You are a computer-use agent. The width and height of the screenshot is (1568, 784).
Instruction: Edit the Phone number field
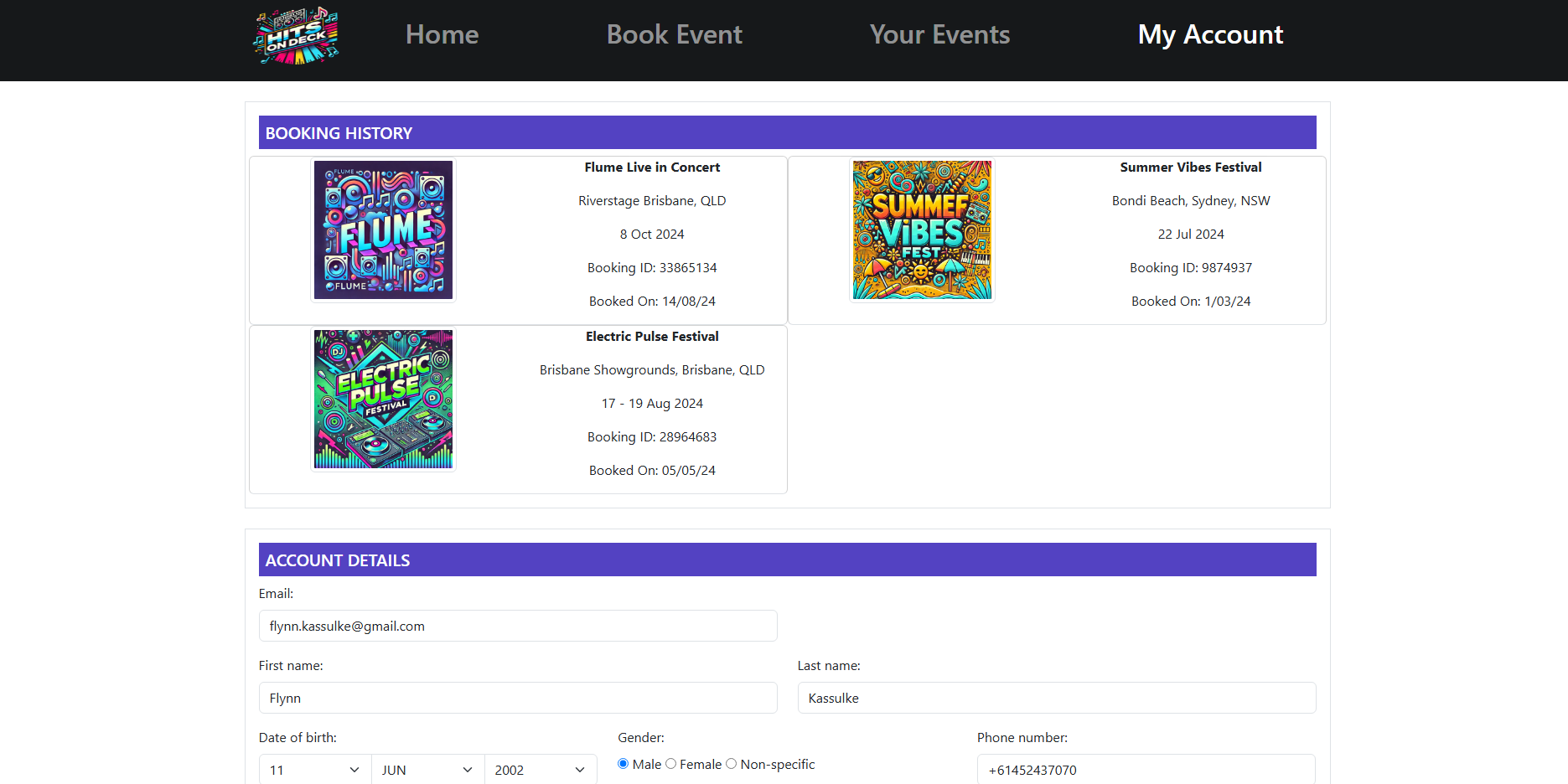[x=1146, y=770]
